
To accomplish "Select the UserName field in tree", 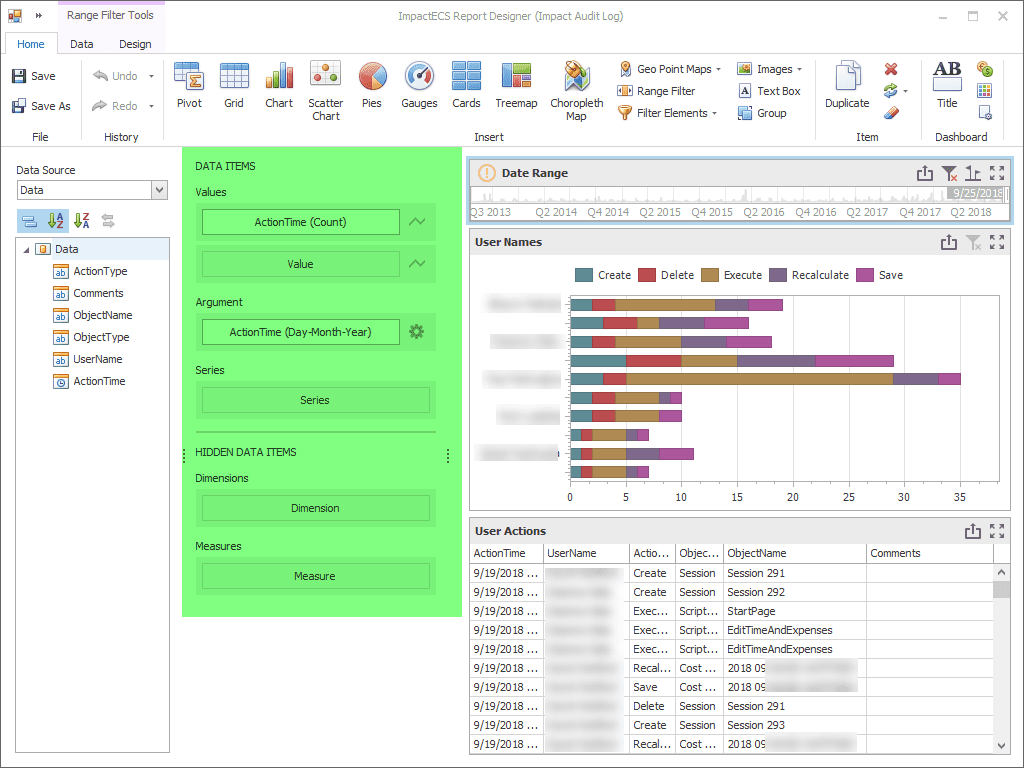I will (97, 359).
